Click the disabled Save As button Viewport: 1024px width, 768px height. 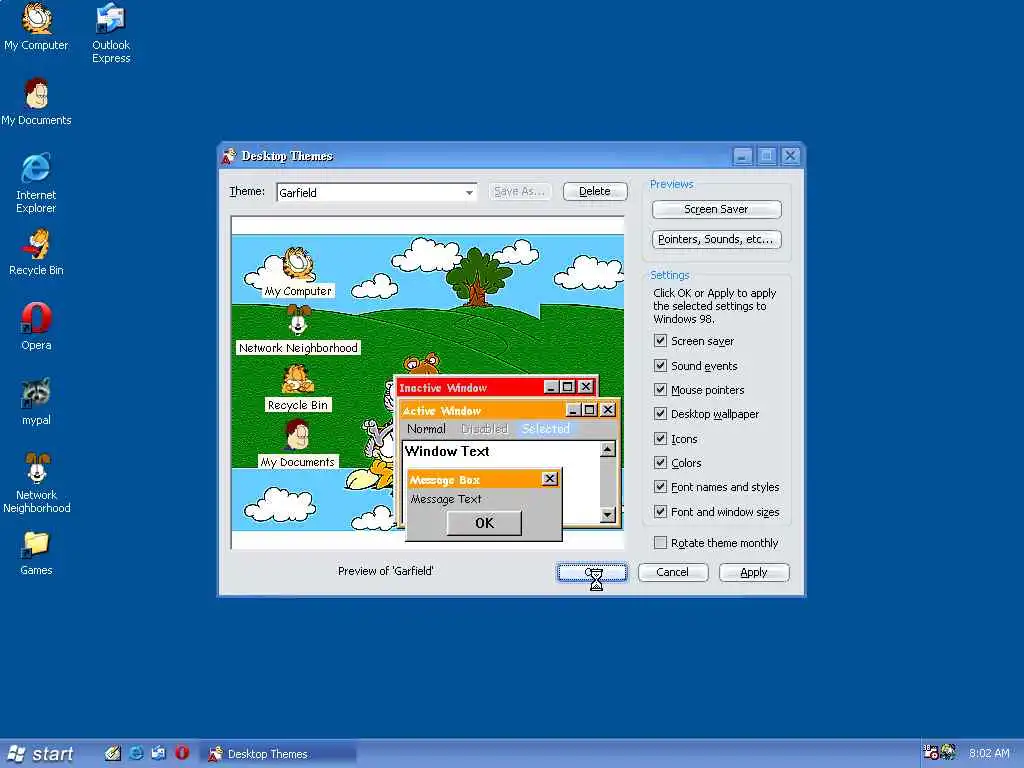[x=520, y=191]
